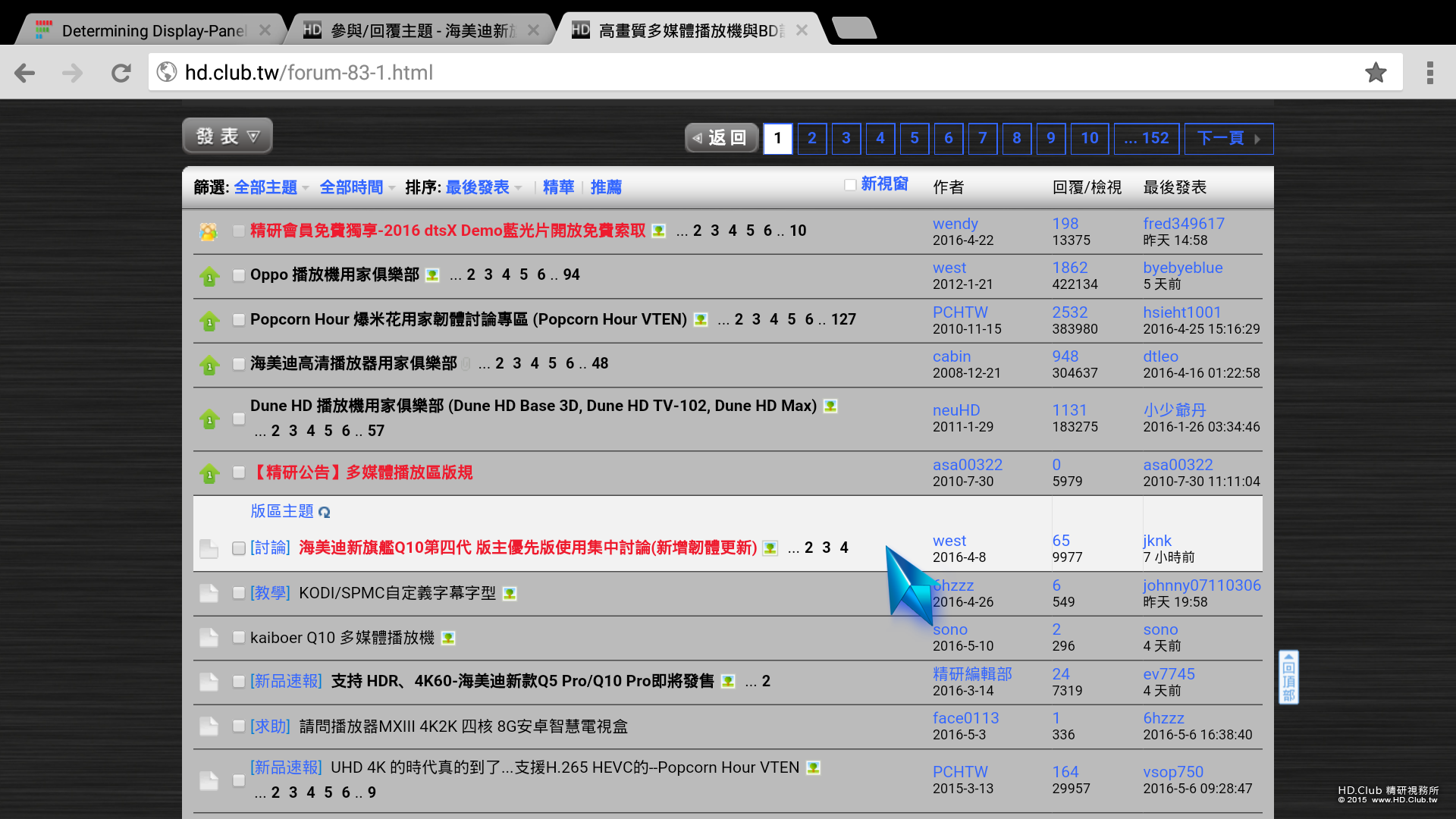Open the 發表 post dropdown button
The height and width of the screenshot is (819, 1456).
coord(227,136)
